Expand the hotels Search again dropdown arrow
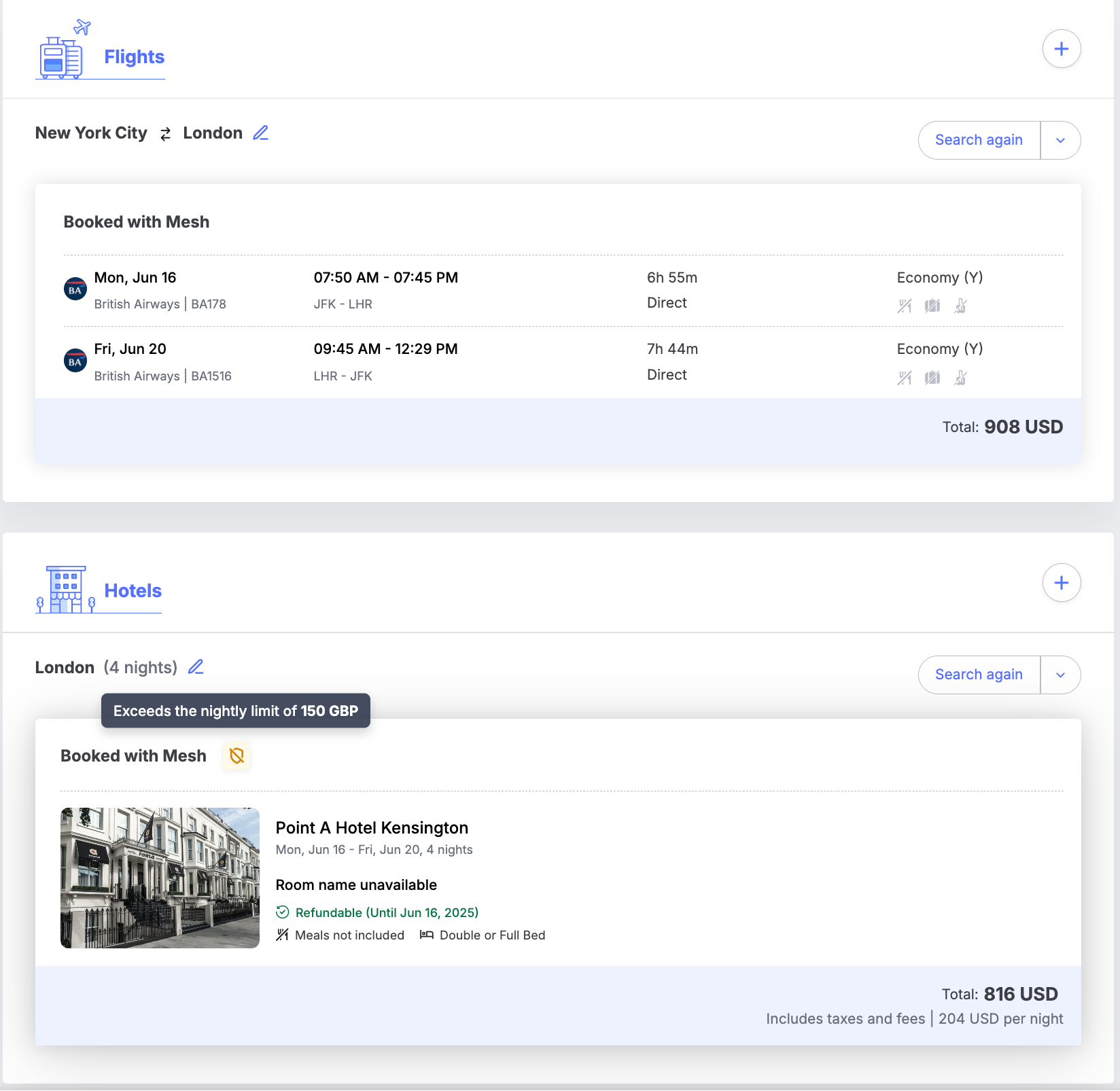Screen dimensions: 1120x1091 1060,675
